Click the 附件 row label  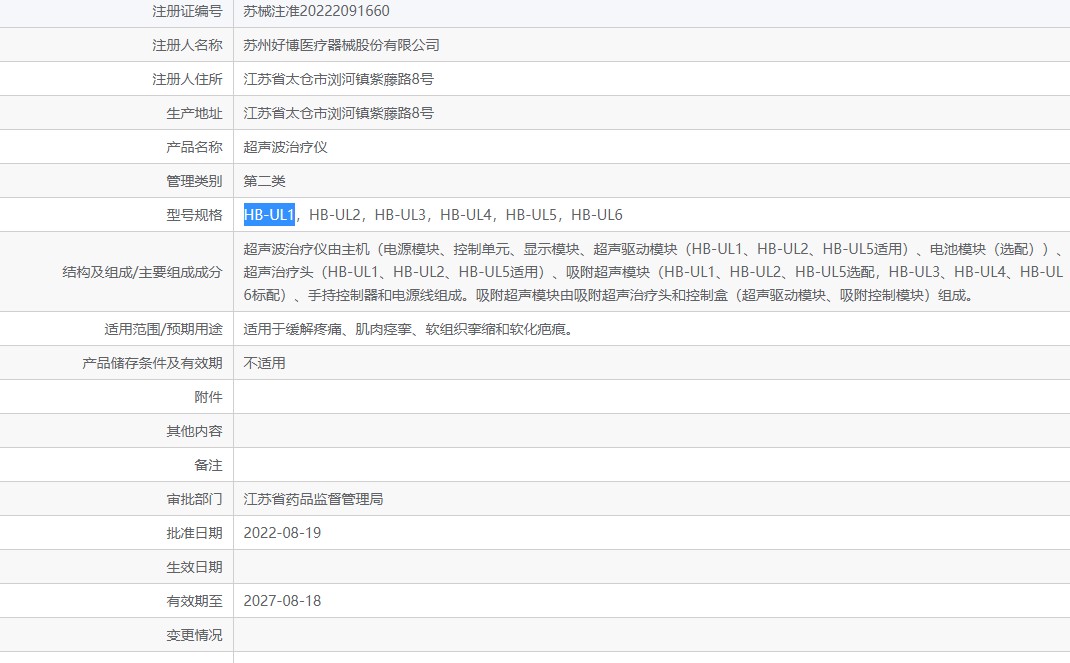[x=208, y=397]
